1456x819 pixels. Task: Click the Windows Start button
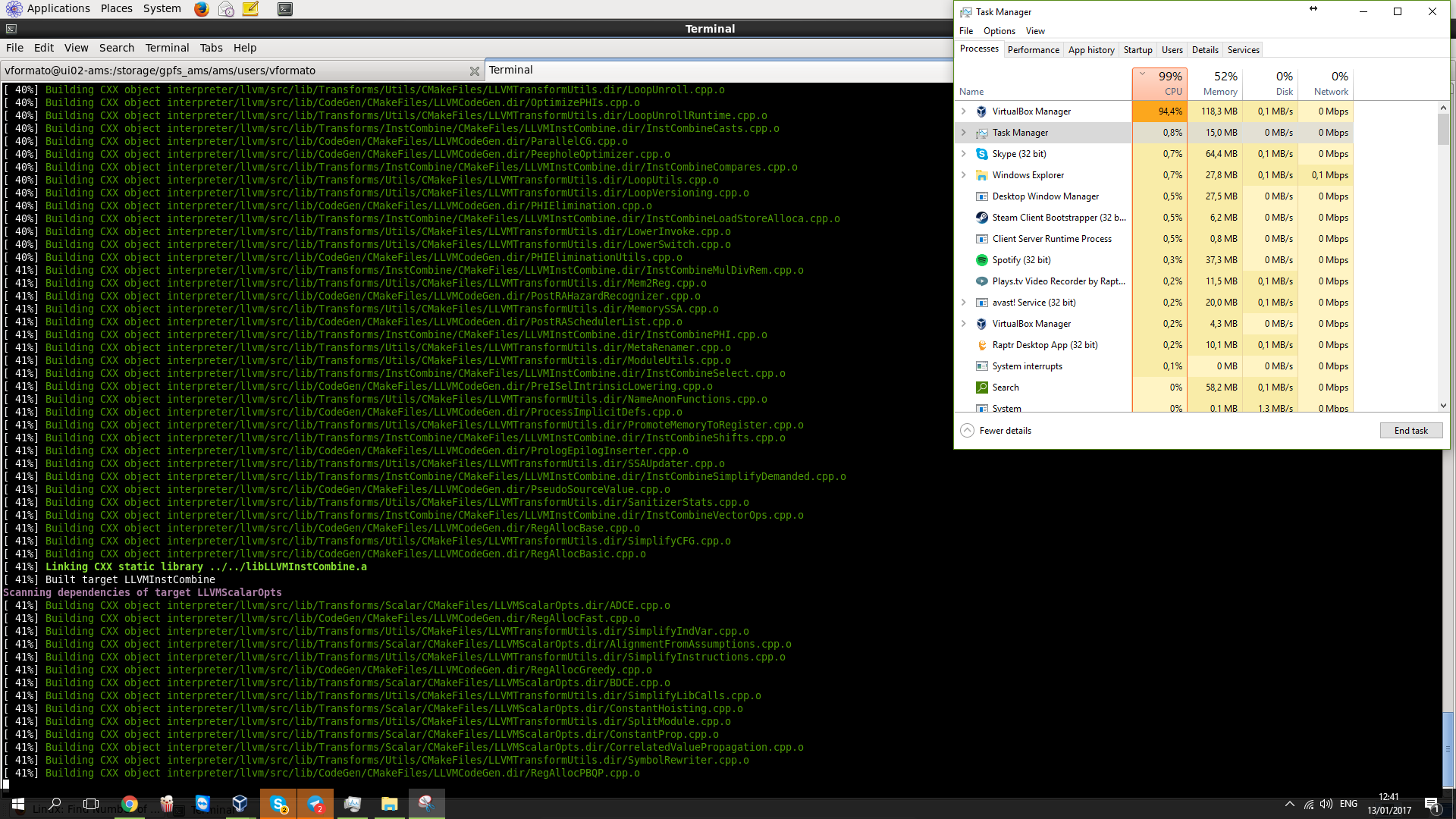[x=18, y=804]
